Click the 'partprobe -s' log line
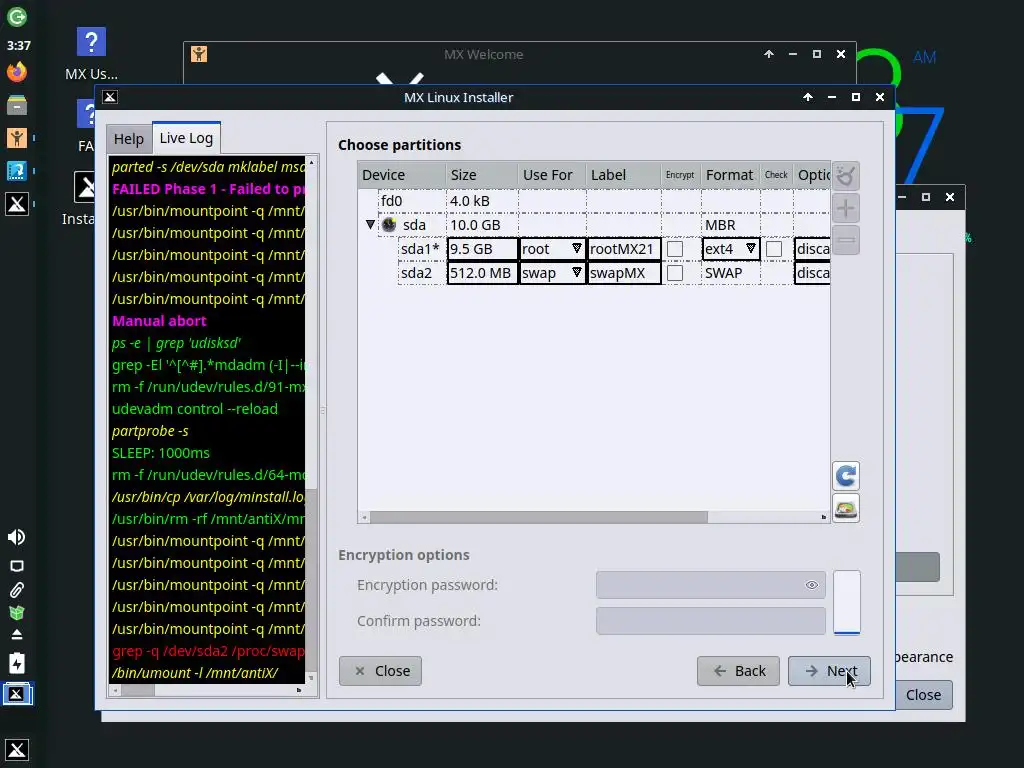Screen dimensions: 1024x768 point(150,431)
